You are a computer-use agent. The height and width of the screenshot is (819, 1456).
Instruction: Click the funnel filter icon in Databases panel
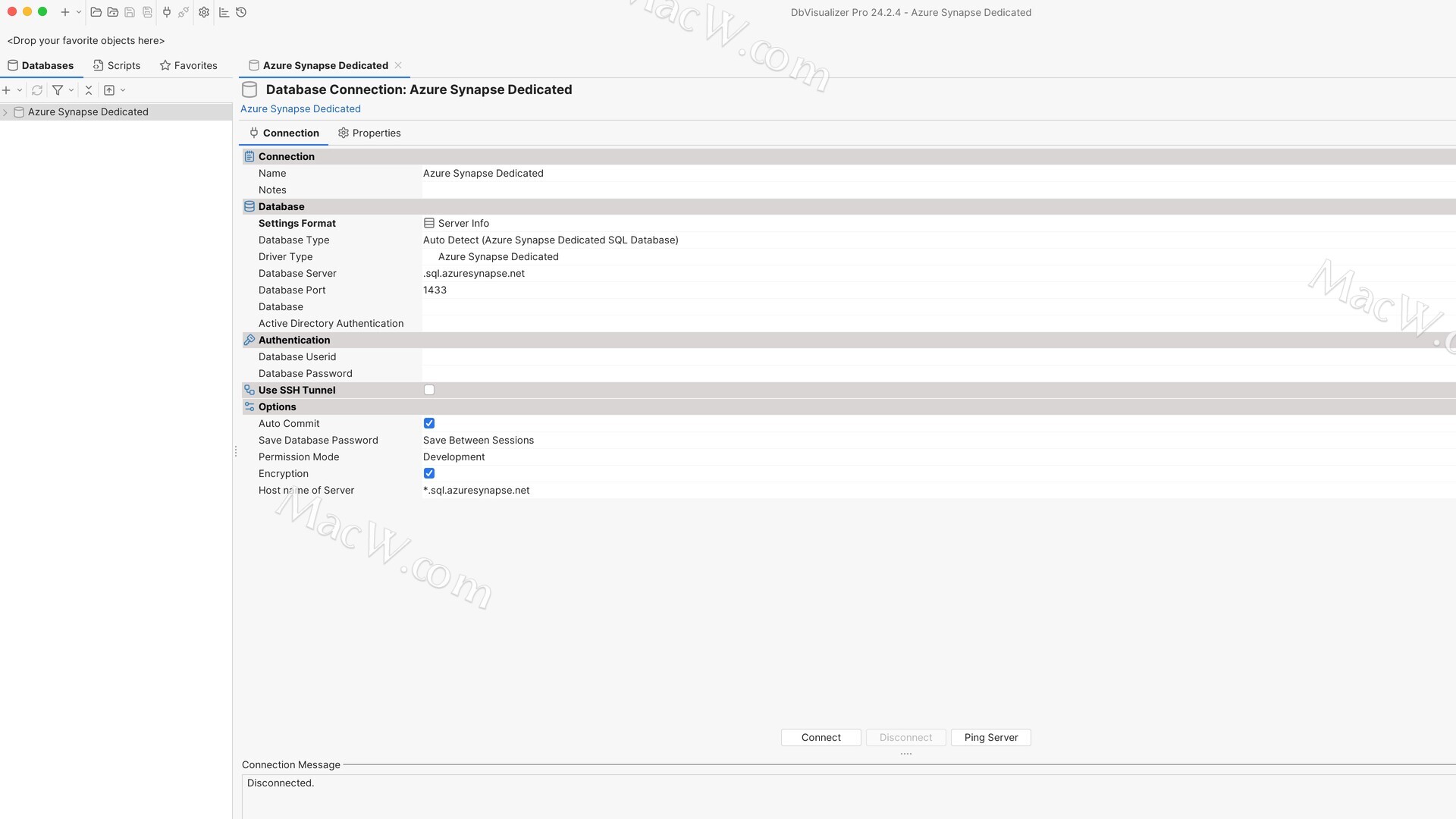click(x=58, y=89)
